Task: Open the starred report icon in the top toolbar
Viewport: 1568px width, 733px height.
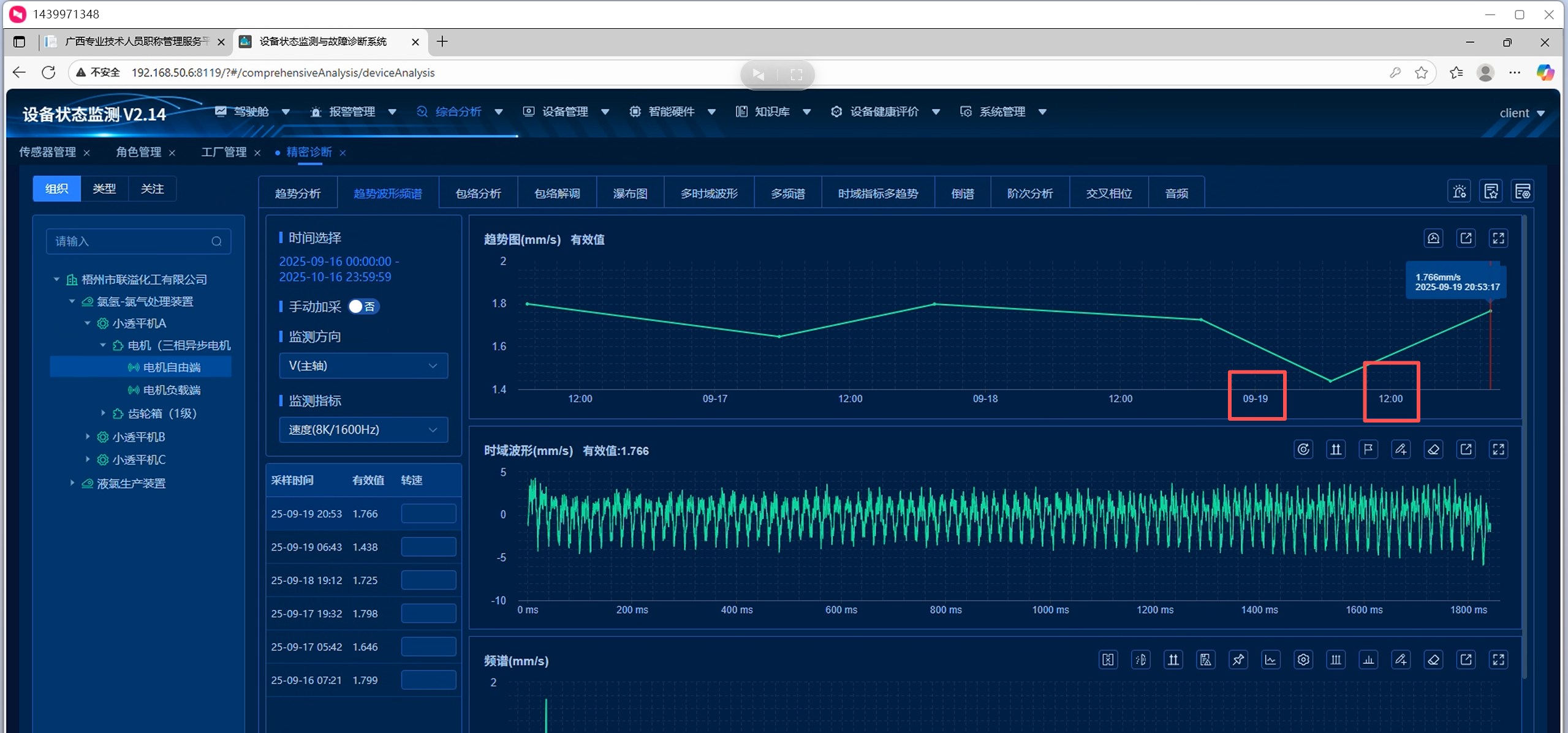Action: click(x=1491, y=192)
